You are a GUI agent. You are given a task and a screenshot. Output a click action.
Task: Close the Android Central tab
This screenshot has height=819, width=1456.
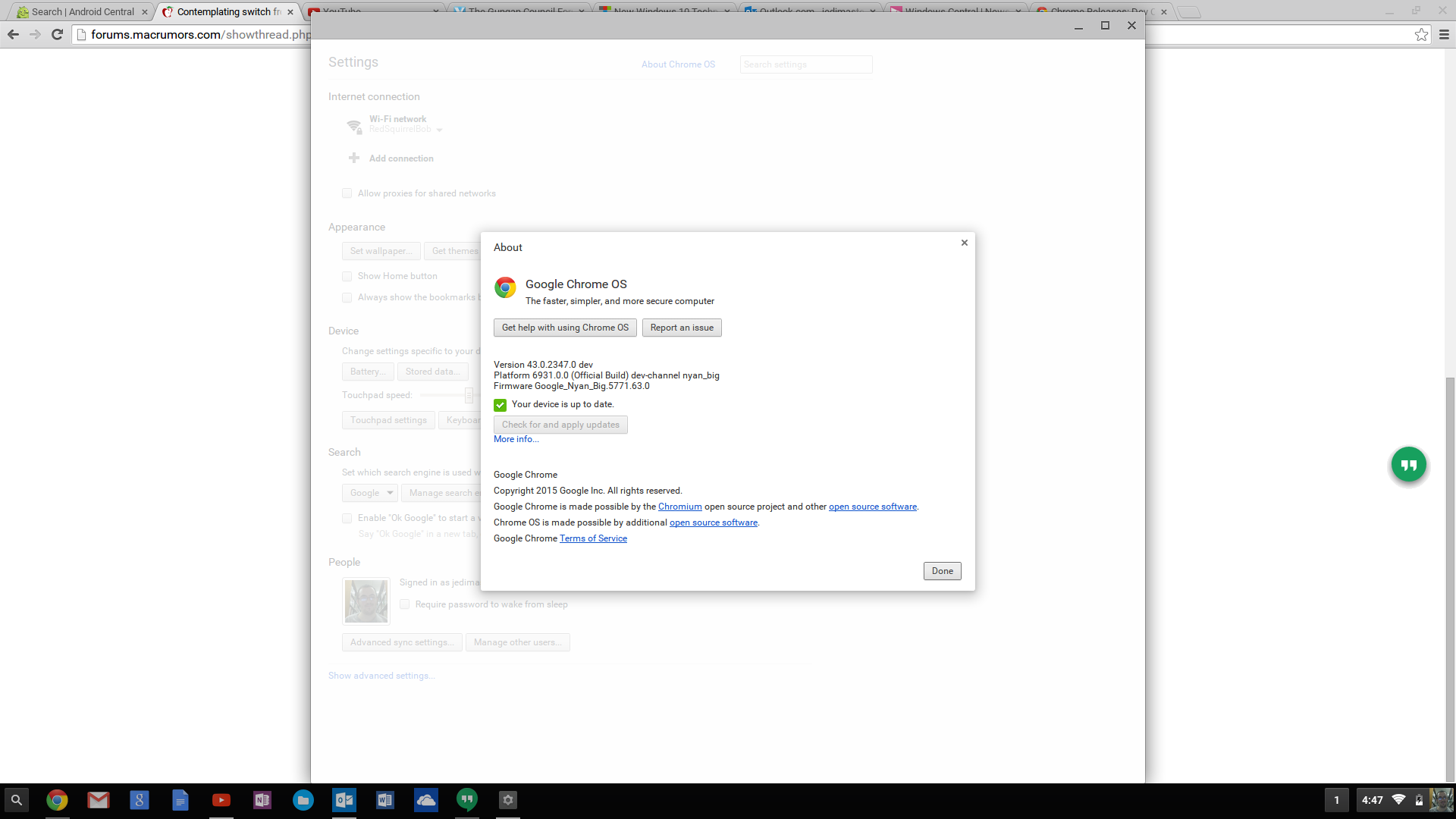(145, 12)
